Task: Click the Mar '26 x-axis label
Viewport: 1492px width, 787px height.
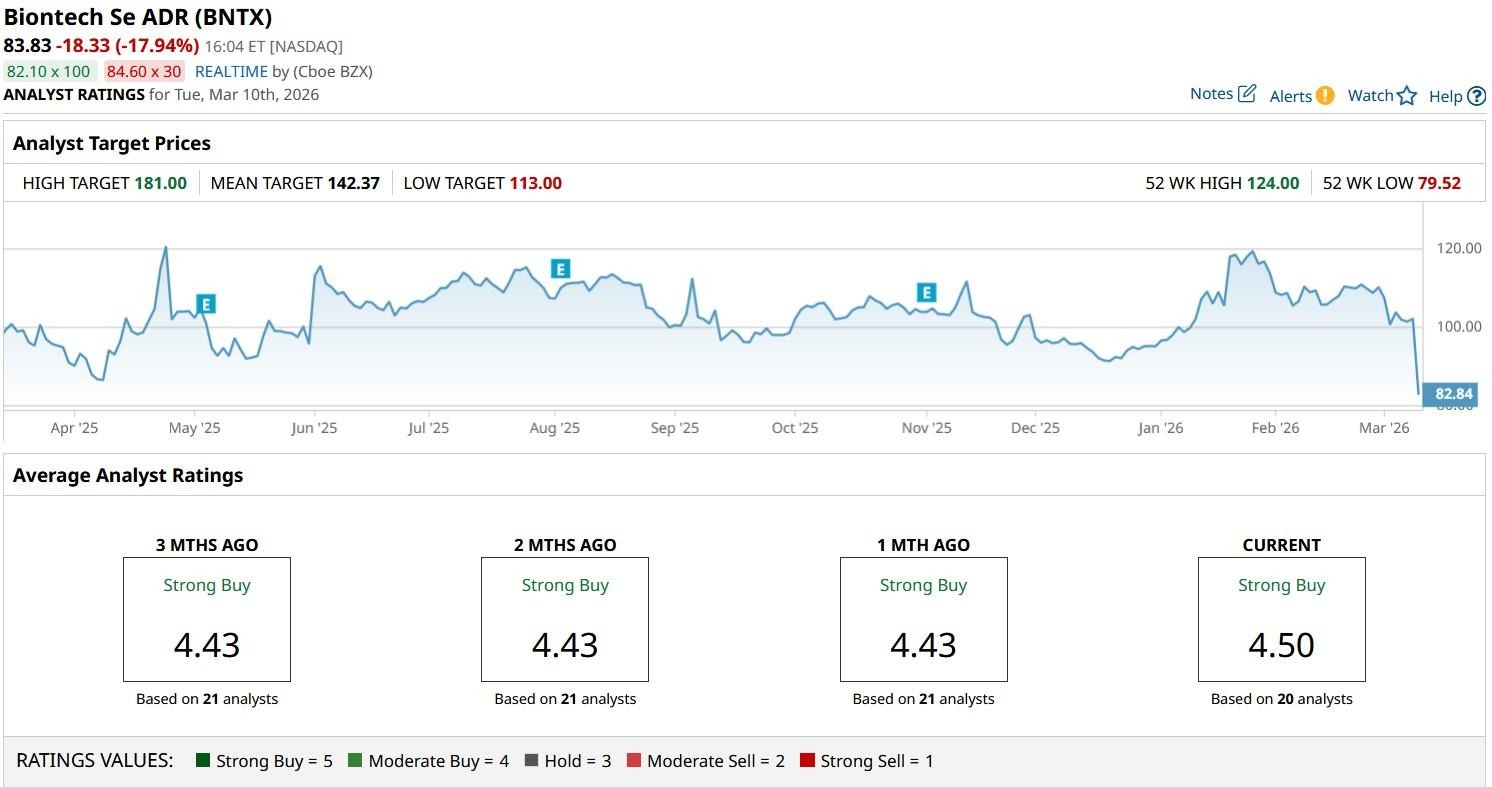Action: (x=1385, y=428)
